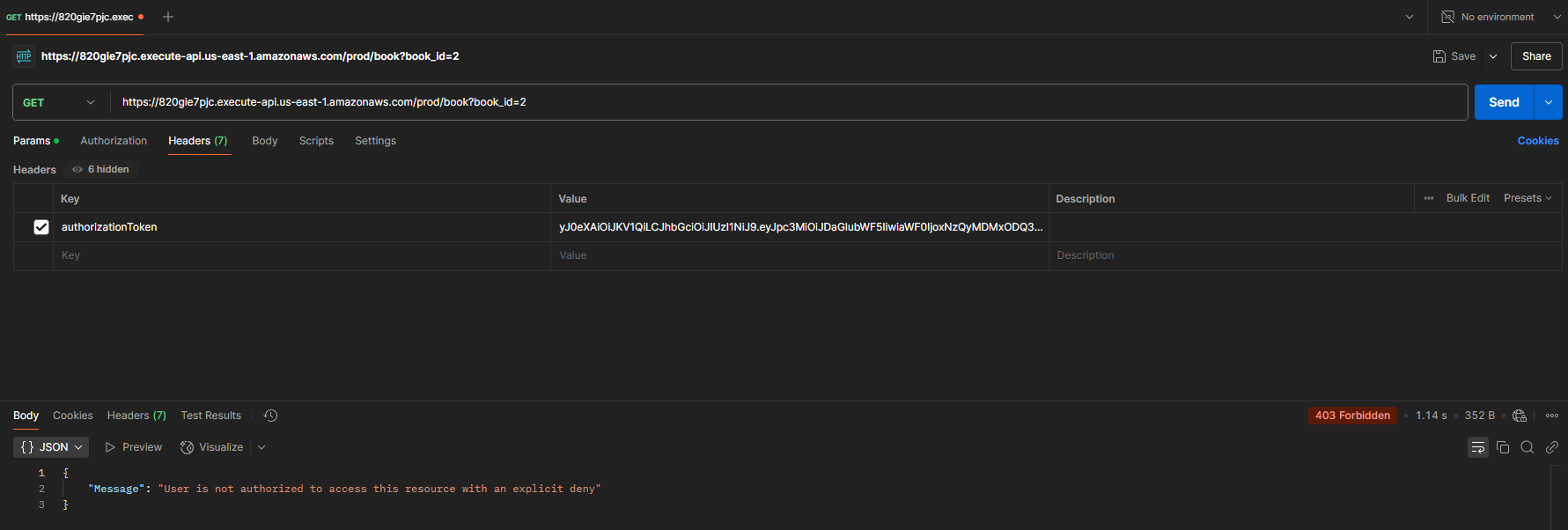Click the HTTP request type icon beside title
Viewport: 1568px width, 530px height.
[x=24, y=56]
